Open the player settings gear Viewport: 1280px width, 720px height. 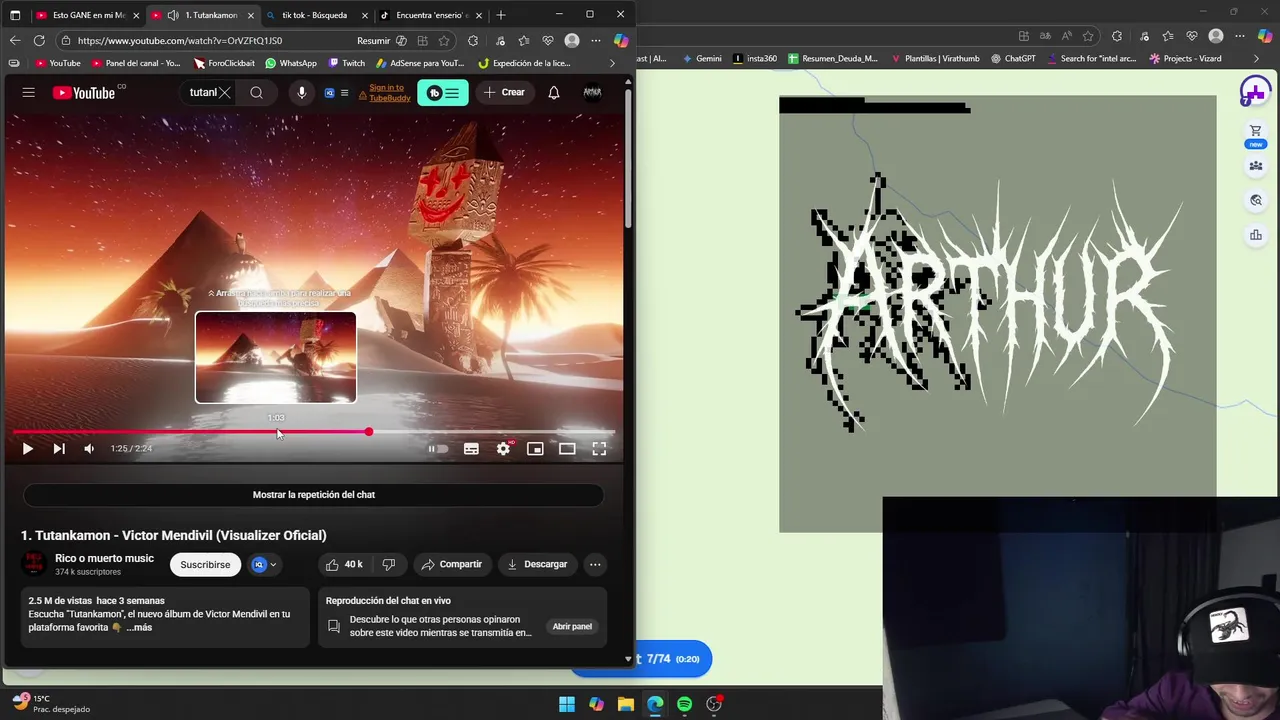tap(503, 449)
